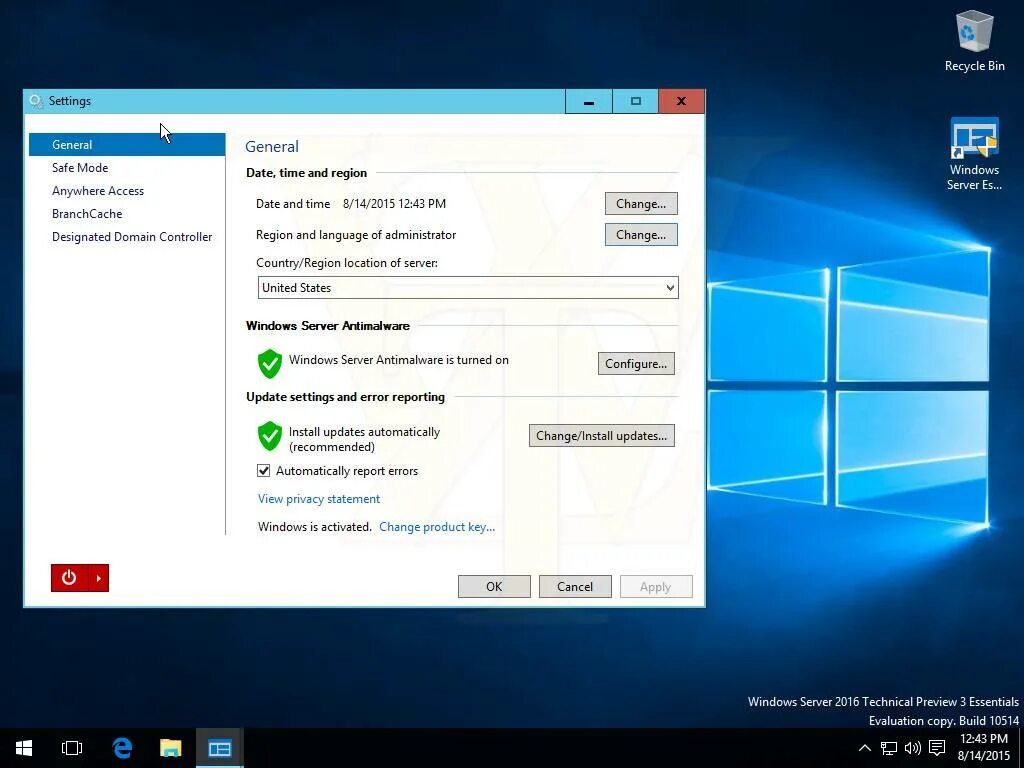Click the volume speaker tray icon
The width and height of the screenshot is (1024, 768).
coord(912,748)
